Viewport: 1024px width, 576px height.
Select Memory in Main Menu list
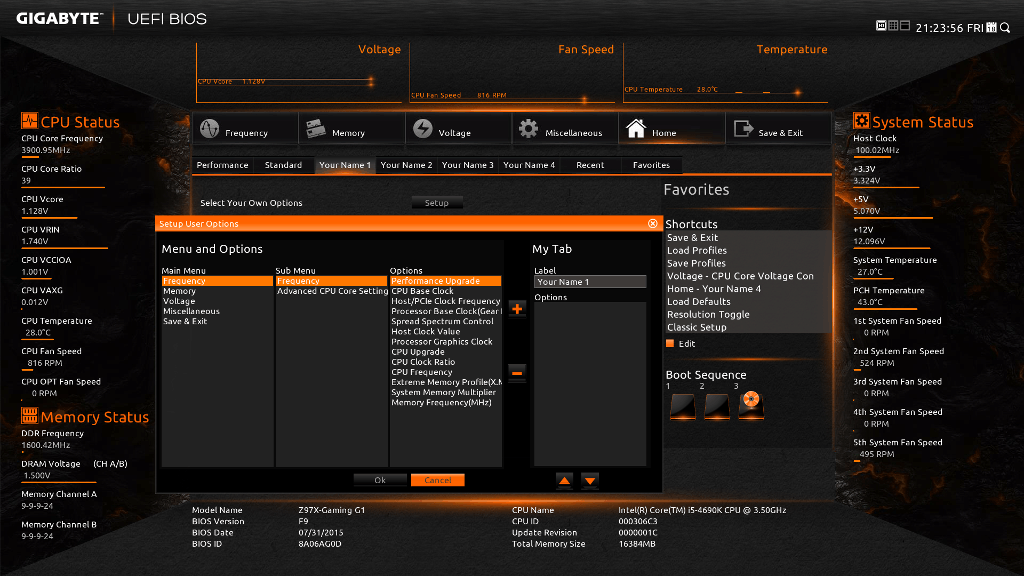(217, 291)
